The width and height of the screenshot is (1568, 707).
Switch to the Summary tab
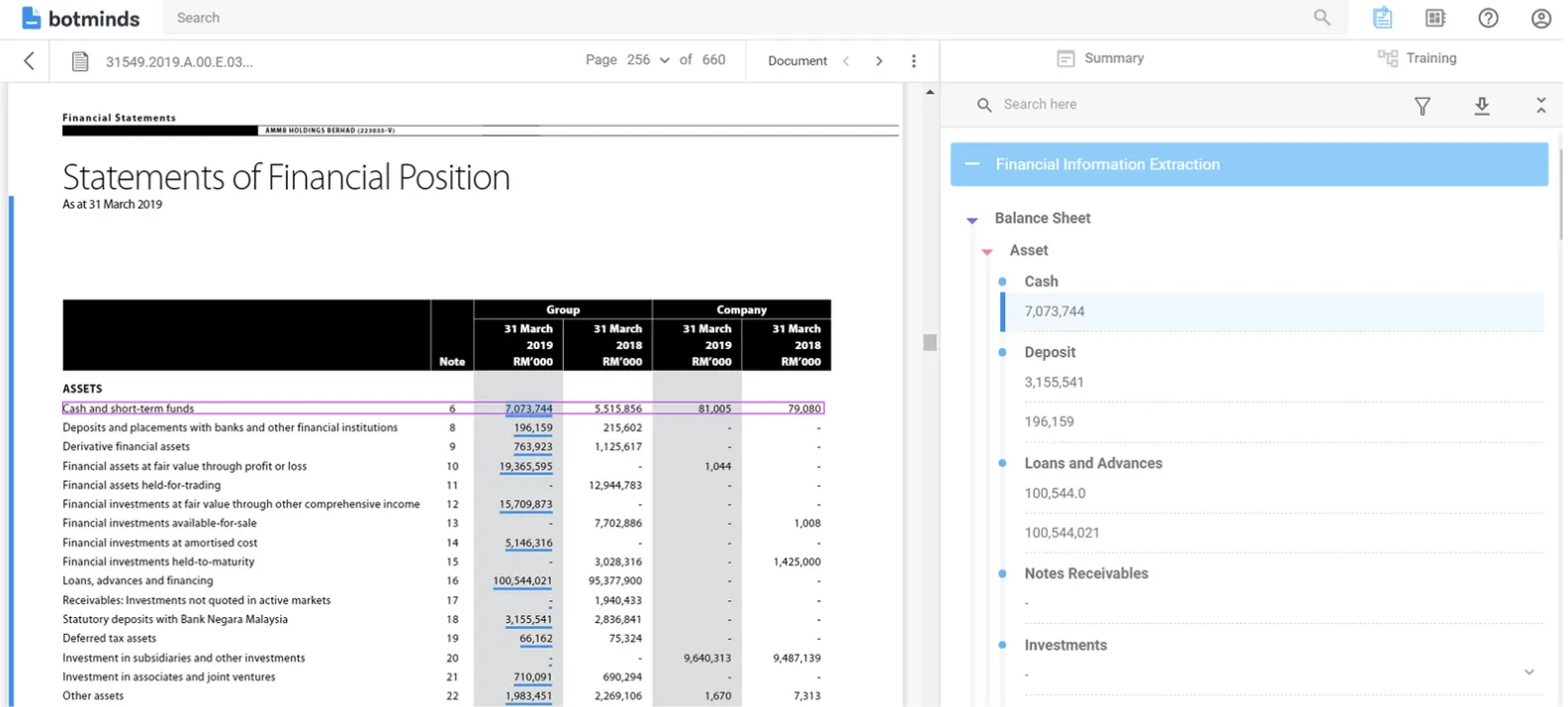pyautogui.click(x=1100, y=58)
